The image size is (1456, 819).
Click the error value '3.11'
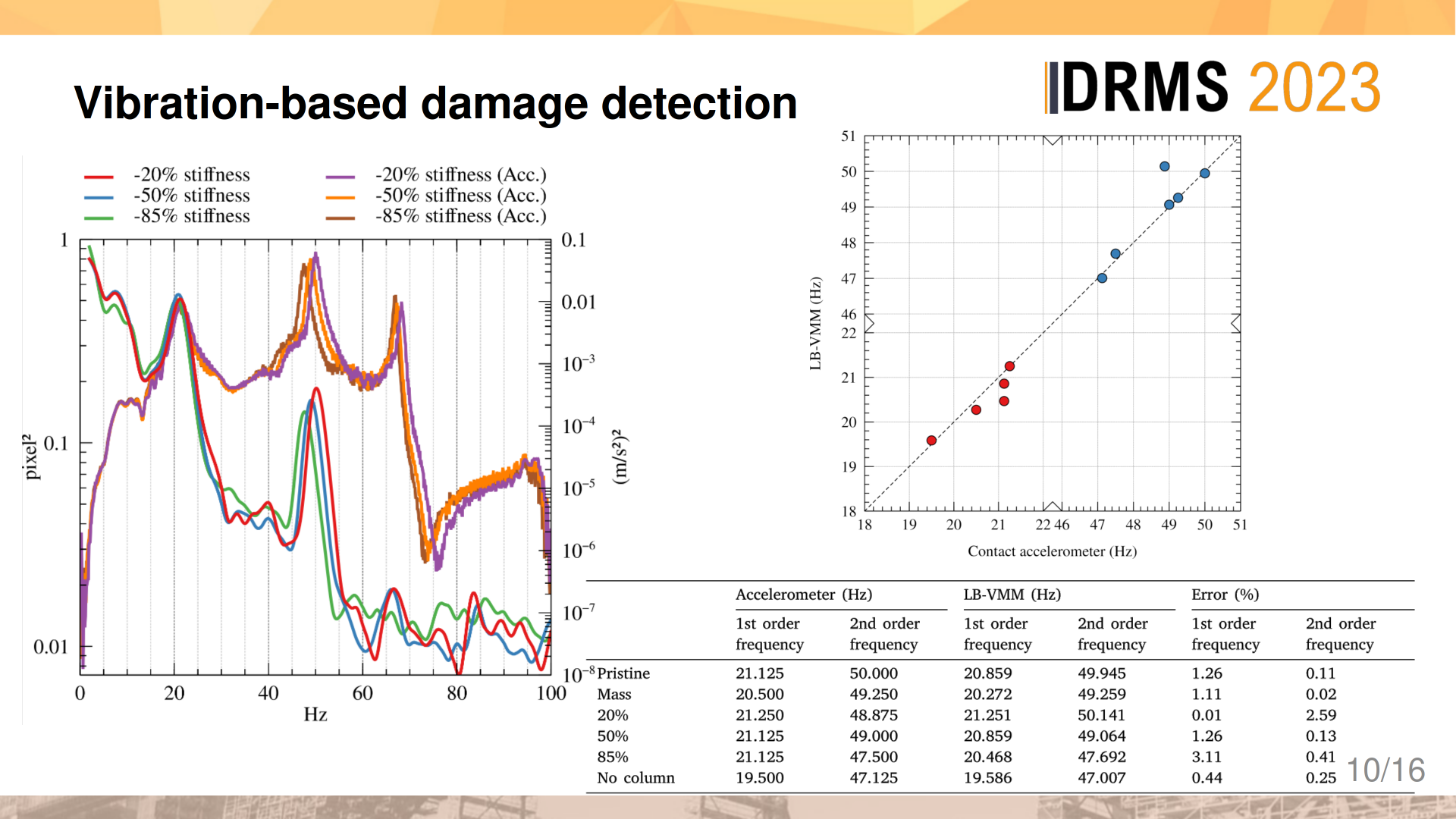pos(1207,757)
